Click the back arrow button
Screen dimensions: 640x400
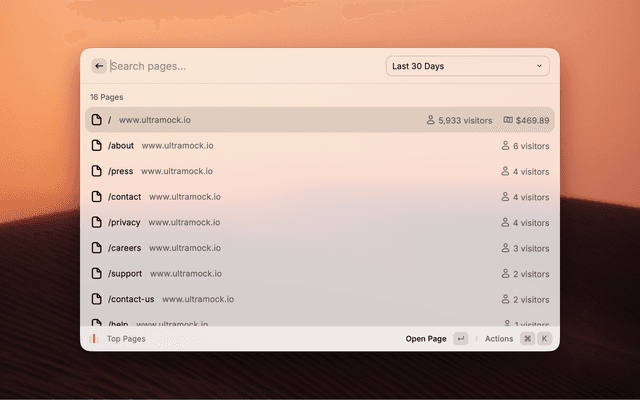[x=99, y=66]
